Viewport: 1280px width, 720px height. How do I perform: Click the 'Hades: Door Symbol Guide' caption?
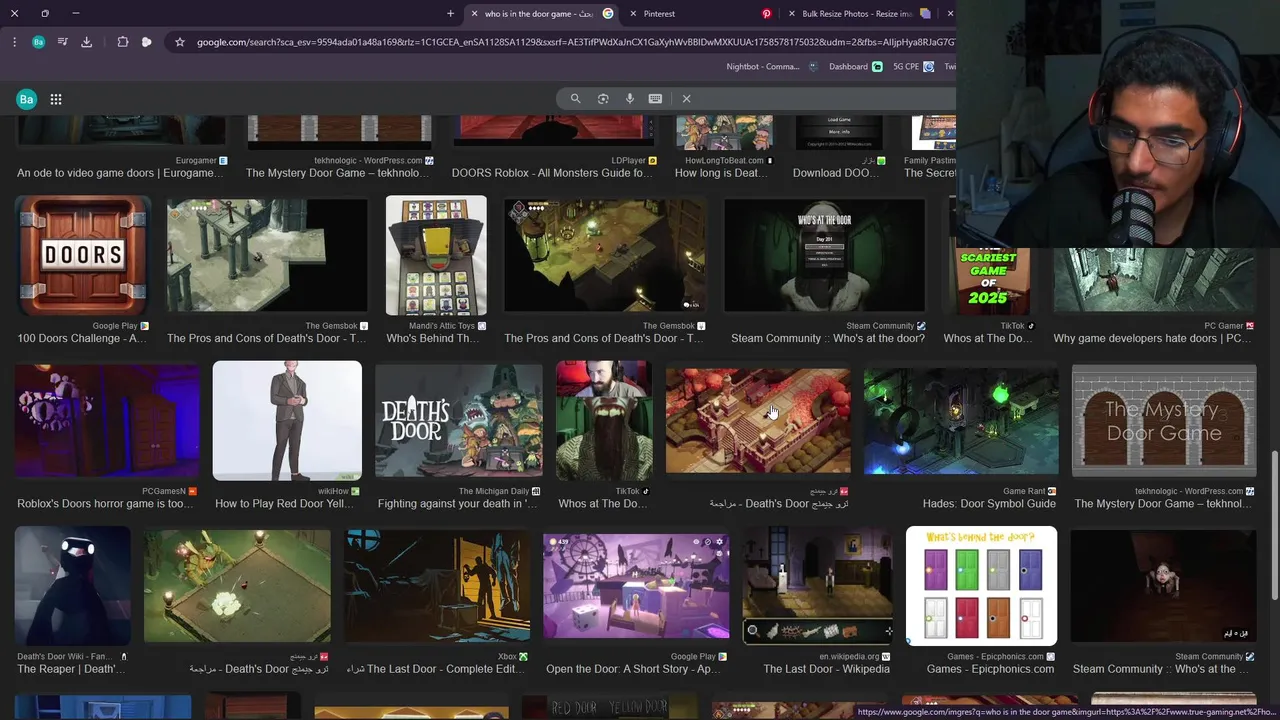tap(989, 504)
